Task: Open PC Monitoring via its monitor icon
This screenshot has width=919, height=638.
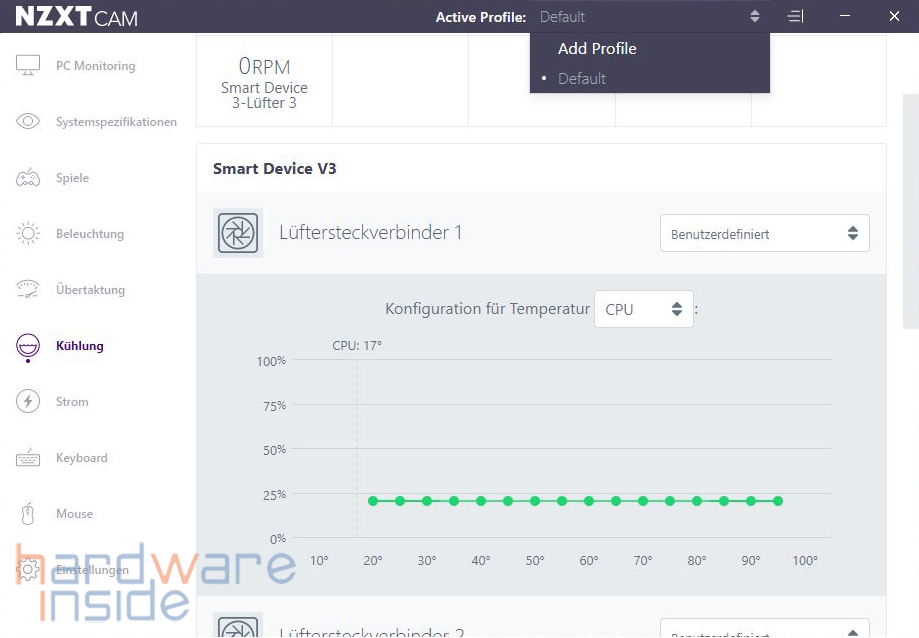Action: click(28, 65)
